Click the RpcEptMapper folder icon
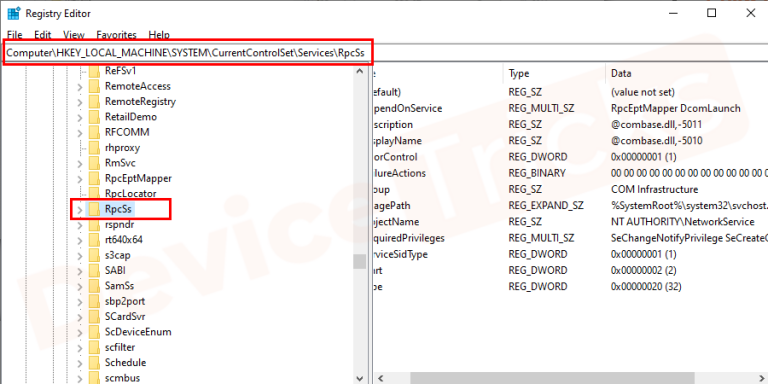Image resolution: width=768 pixels, height=384 pixels. 94,178
